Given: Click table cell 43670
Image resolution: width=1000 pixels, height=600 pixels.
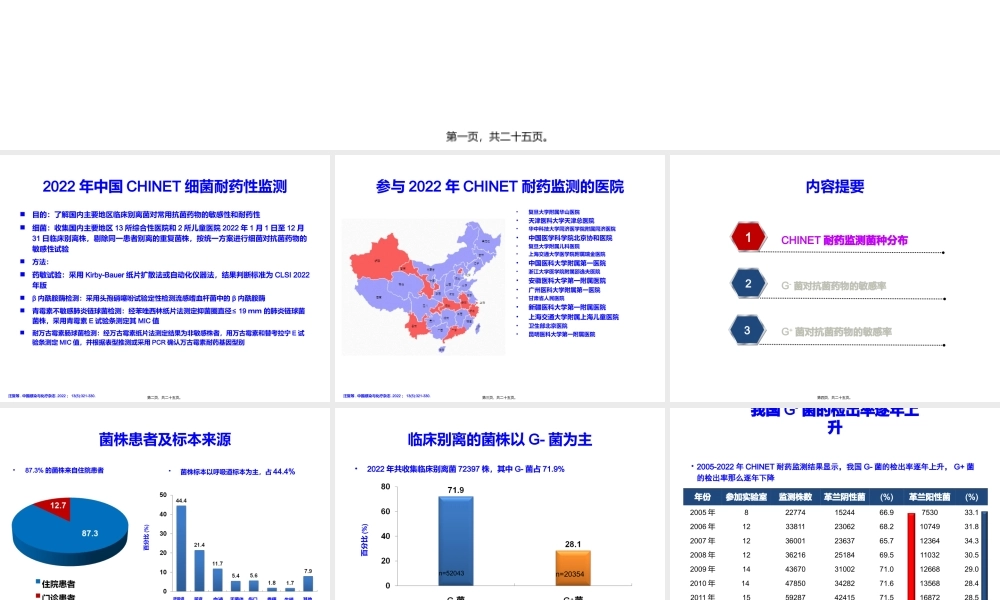Looking at the screenshot, I should [x=795, y=569].
